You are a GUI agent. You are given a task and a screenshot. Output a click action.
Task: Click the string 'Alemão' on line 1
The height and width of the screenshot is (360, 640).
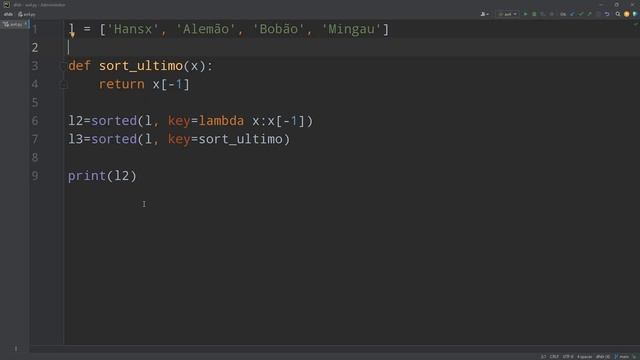[206, 29]
